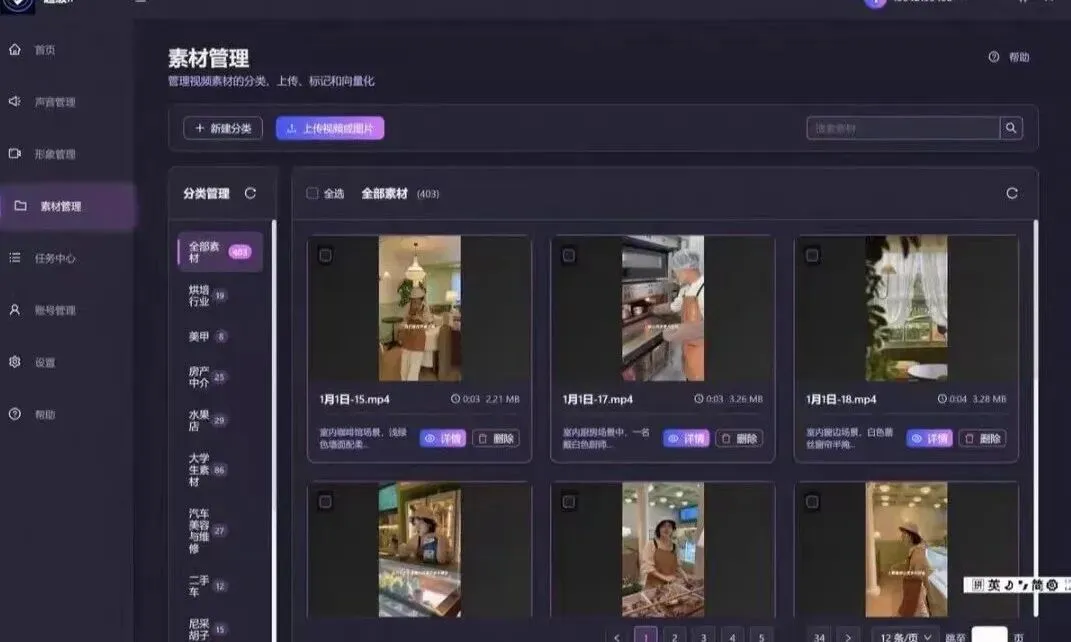Image resolution: width=1071 pixels, height=642 pixels.
Task: Select the 房产中介 category
Action: tap(208, 377)
